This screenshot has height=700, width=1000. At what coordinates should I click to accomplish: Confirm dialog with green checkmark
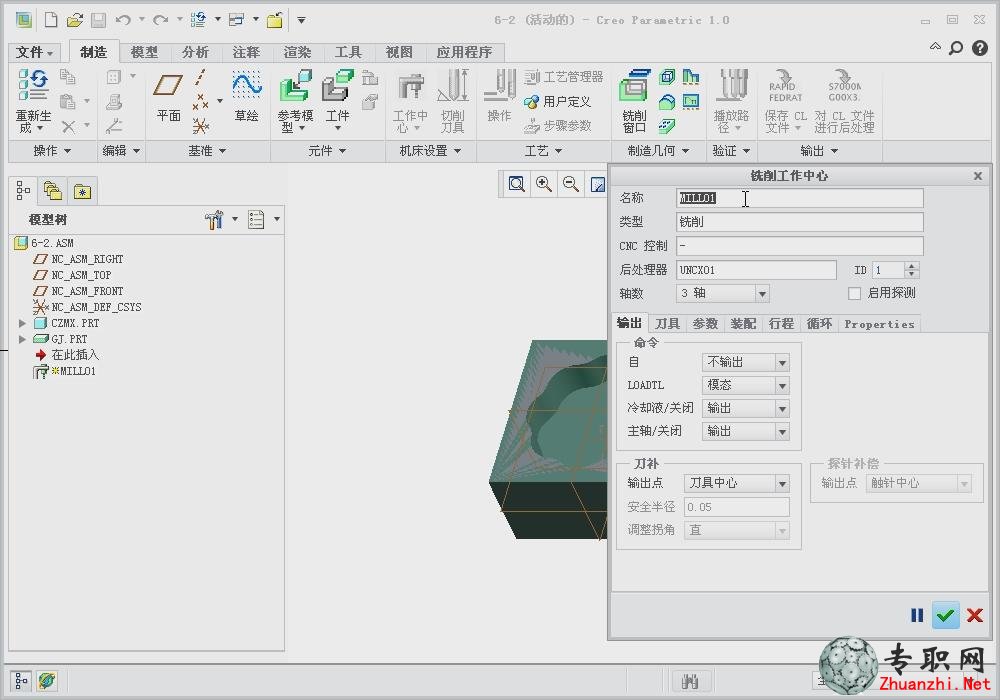[946, 615]
